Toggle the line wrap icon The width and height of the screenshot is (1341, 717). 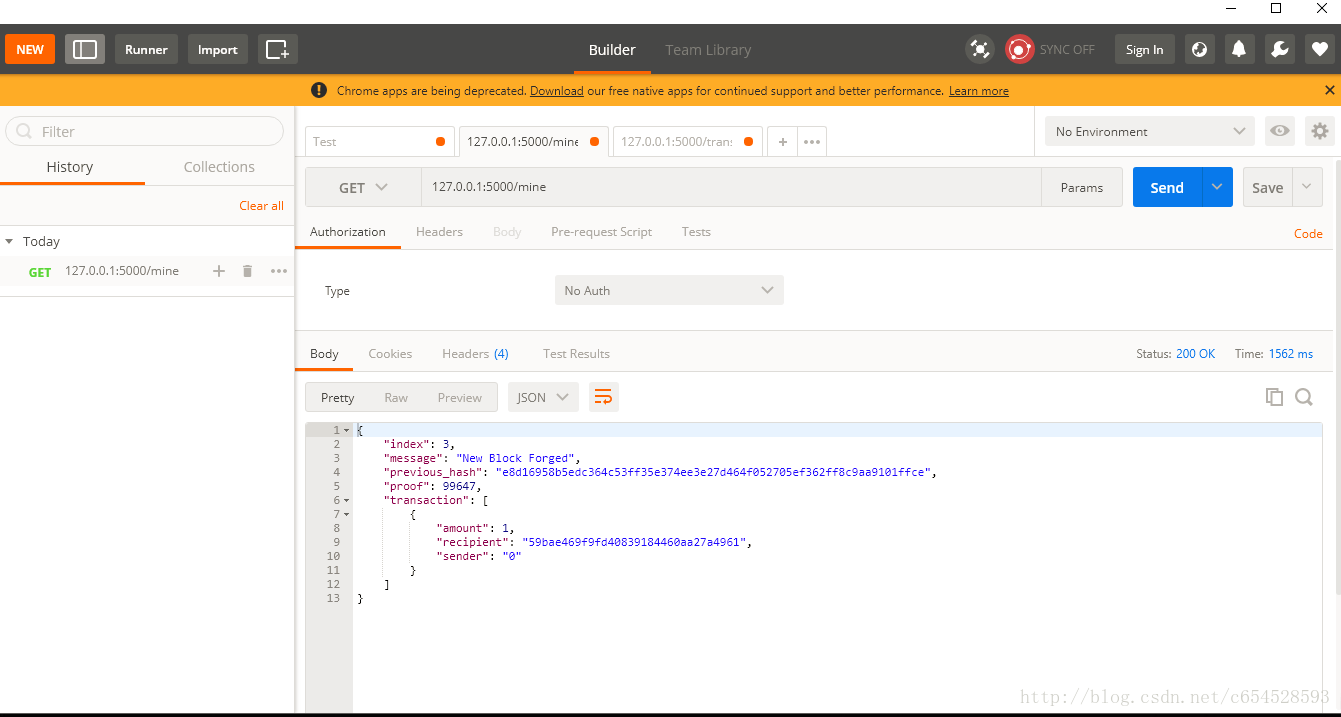(x=603, y=397)
